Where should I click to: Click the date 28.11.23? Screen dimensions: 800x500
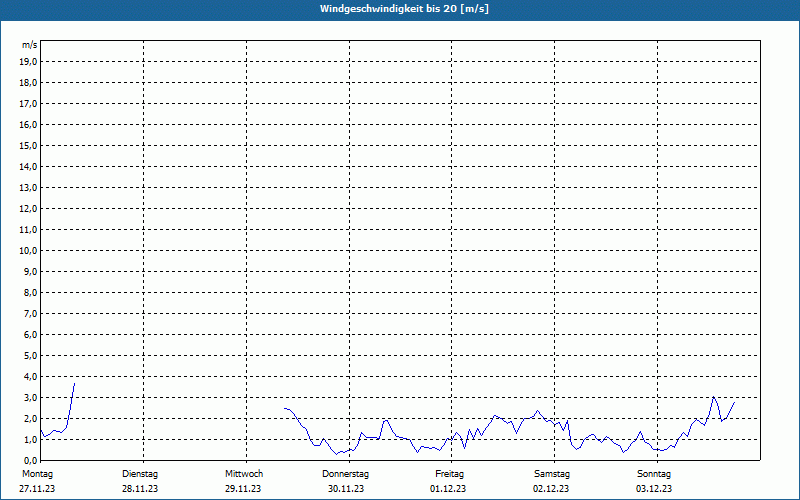point(140,489)
